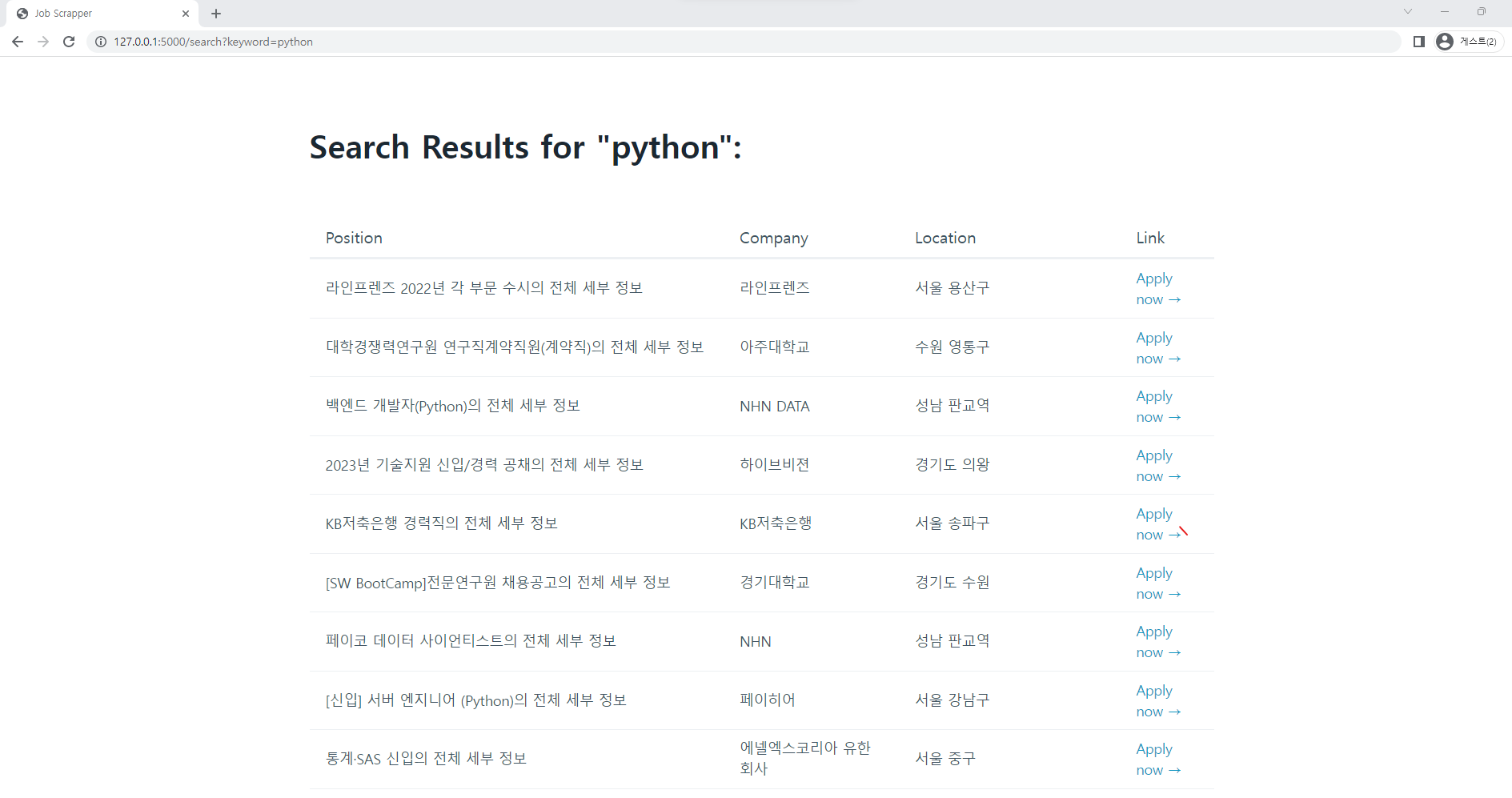Go back to previous page
Viewport: 1512px width, 798px height.
point(18,42)
